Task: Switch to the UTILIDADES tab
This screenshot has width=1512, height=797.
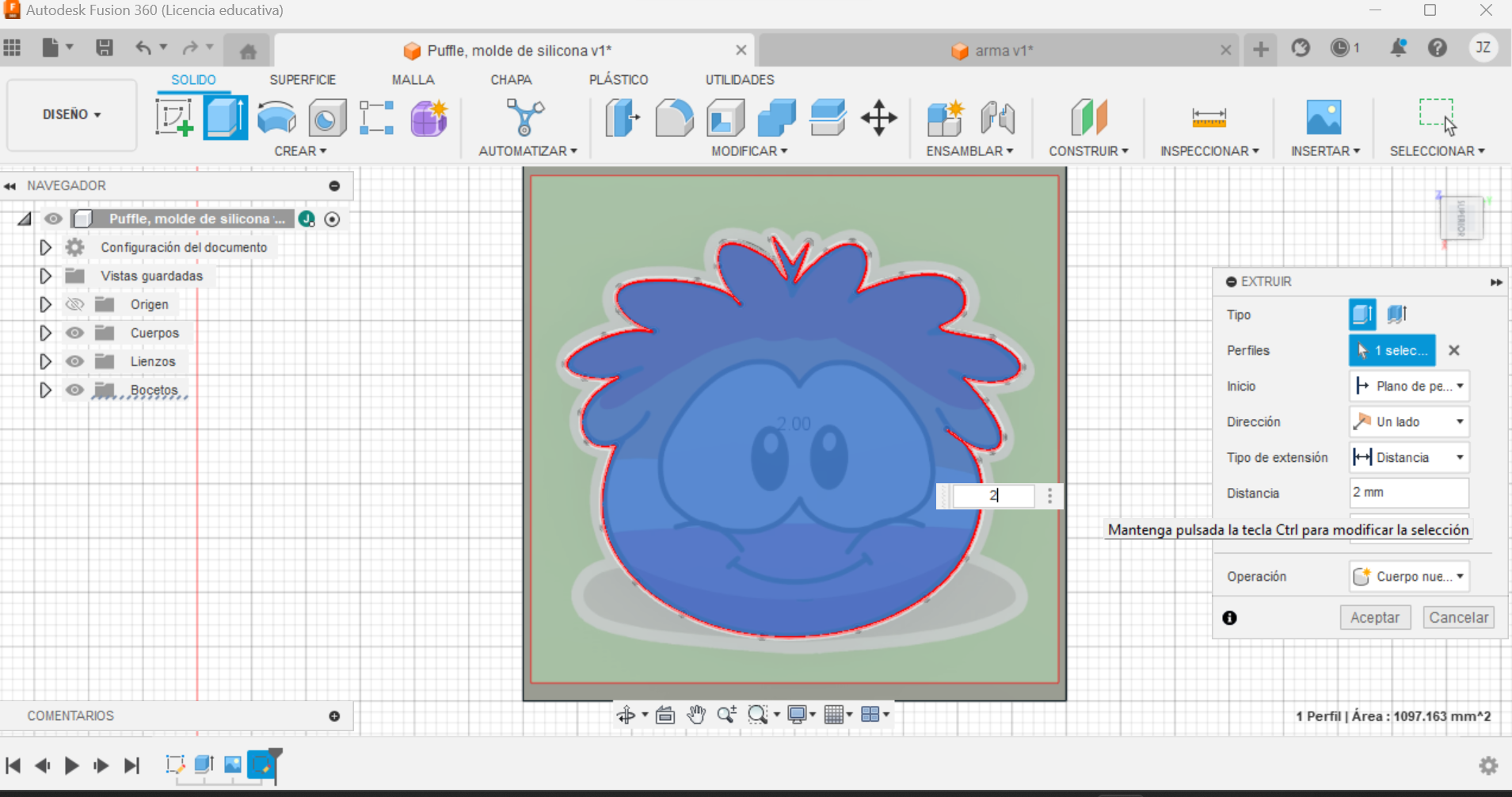Action: (x=740, y=80)
